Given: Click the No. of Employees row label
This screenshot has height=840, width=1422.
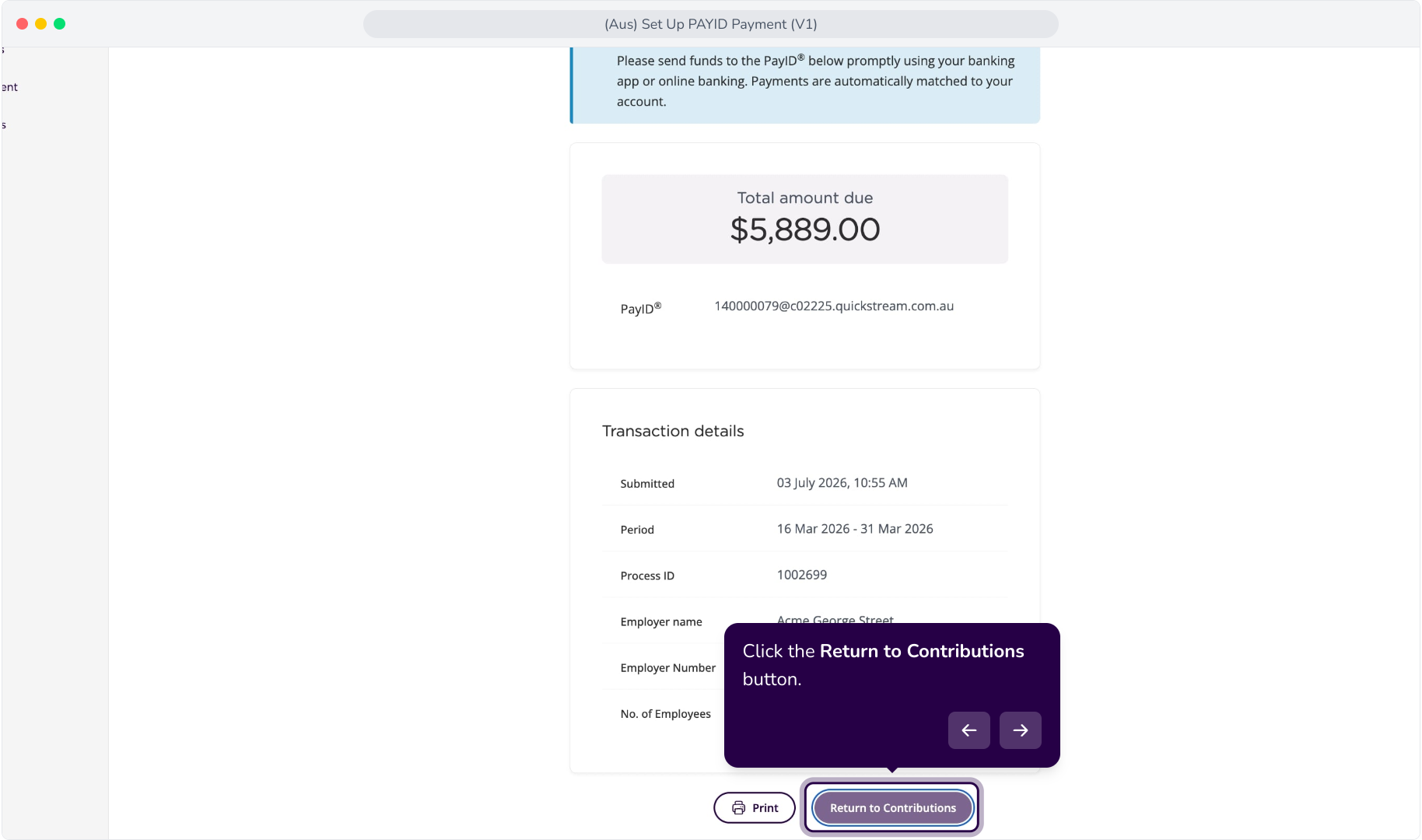Looking at the screenshot, I should [665, 714].
